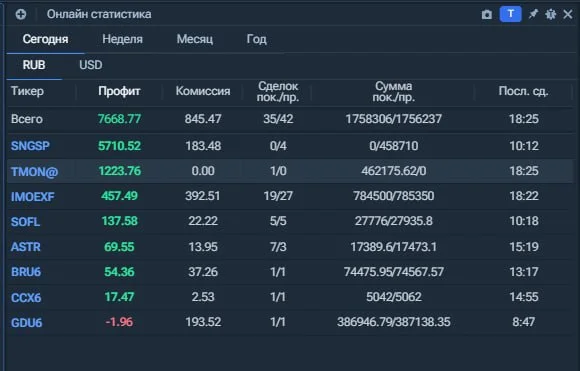Click BRU6 profit value 54.36
The width and height of the screenshot is (580, 371).
click(119, 272)
